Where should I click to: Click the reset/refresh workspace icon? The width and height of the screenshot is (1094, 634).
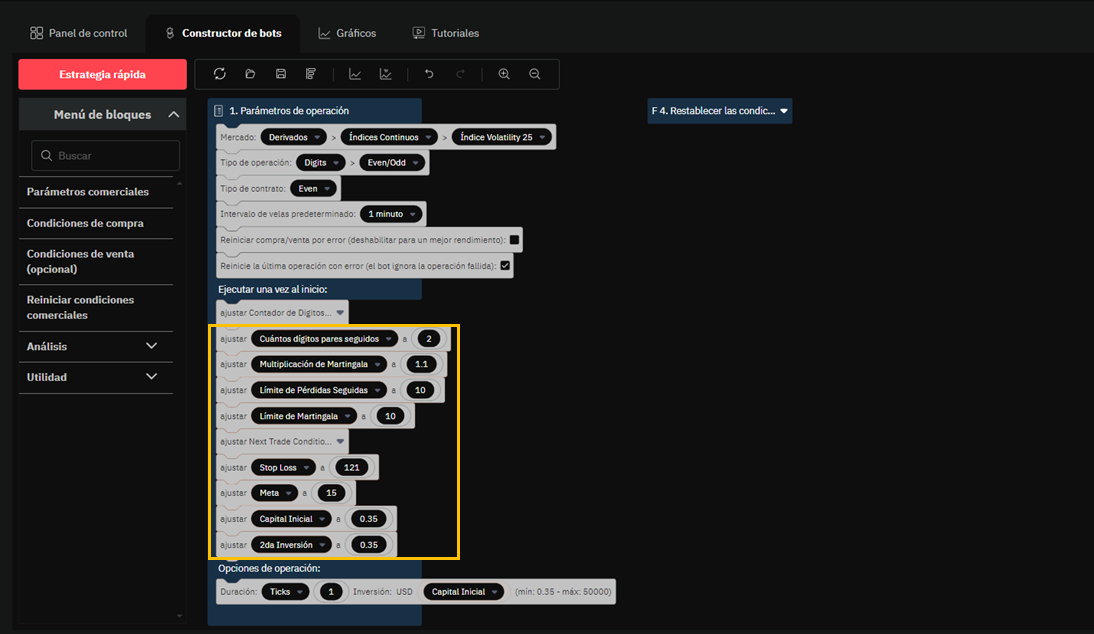pyautogui.click(x=220, y=74)
